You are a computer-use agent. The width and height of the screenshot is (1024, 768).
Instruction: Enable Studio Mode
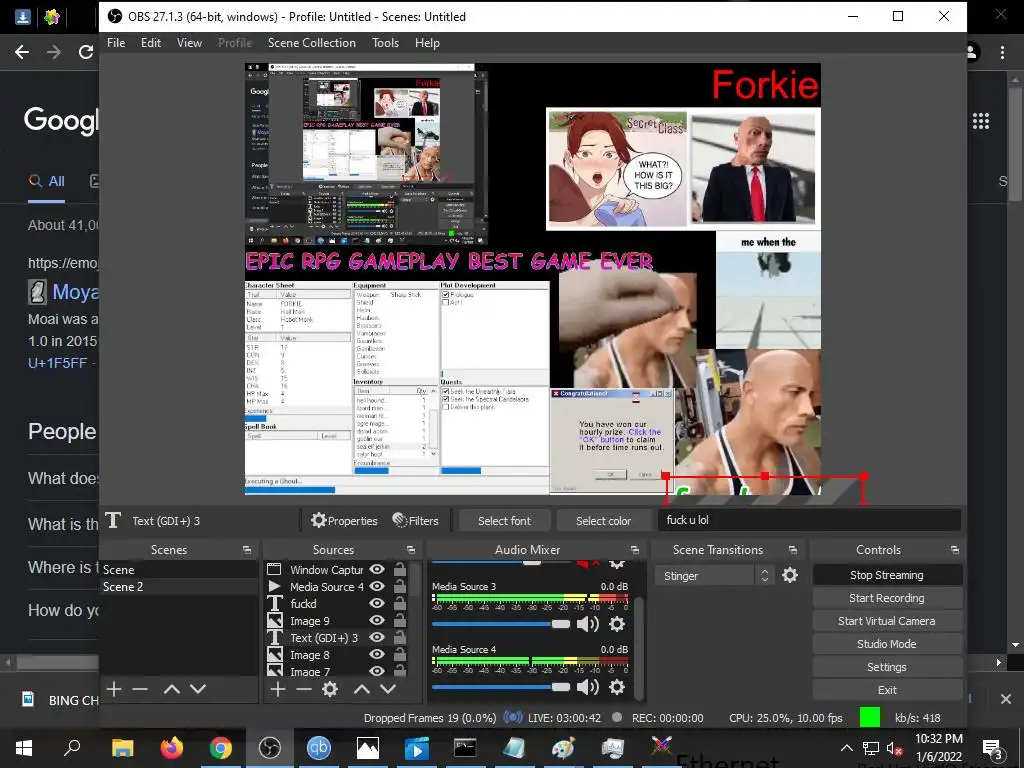pos(887,644)
